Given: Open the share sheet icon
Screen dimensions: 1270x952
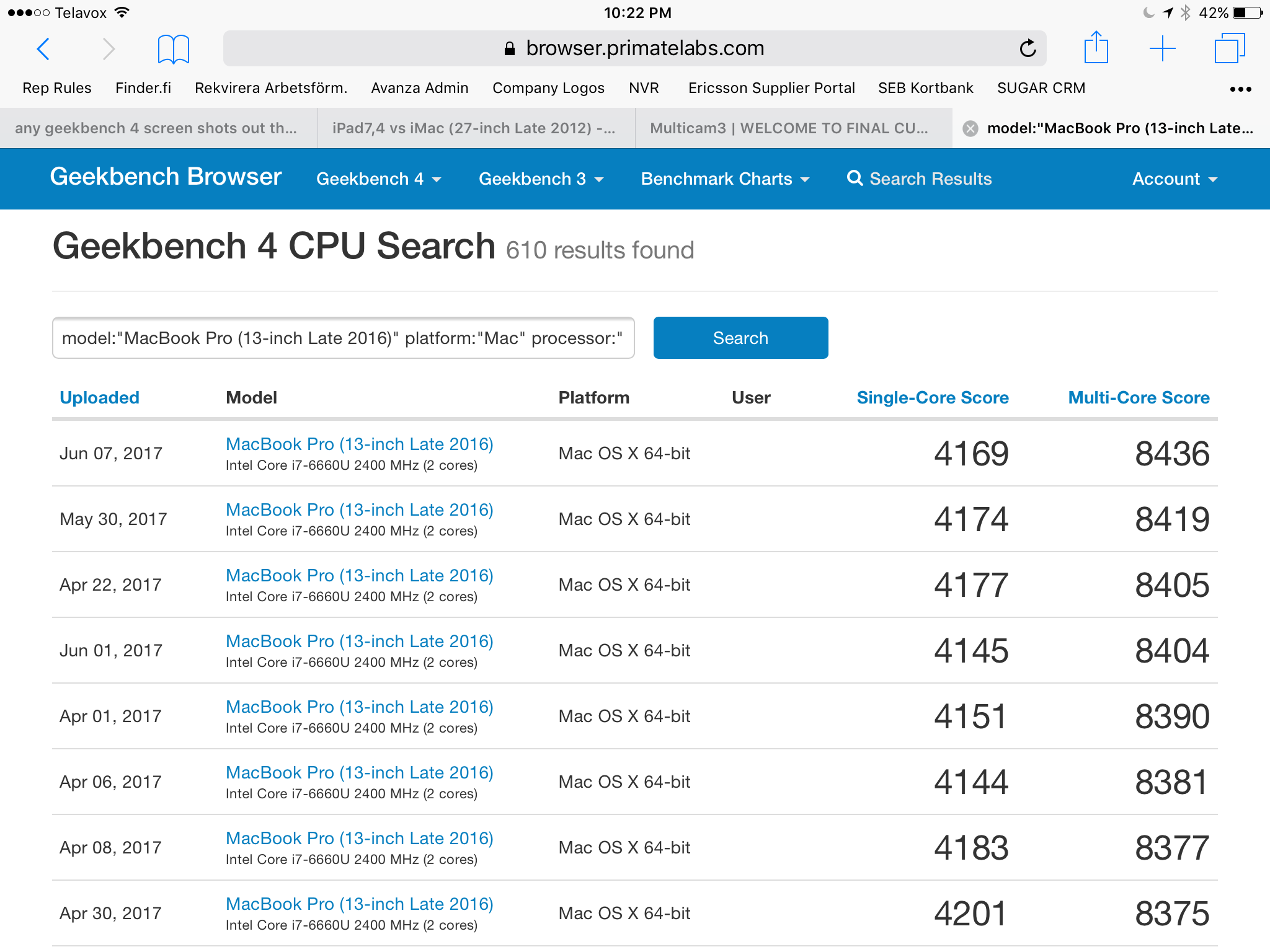Looking at the screenshot, I should (x=1096, y=47).
